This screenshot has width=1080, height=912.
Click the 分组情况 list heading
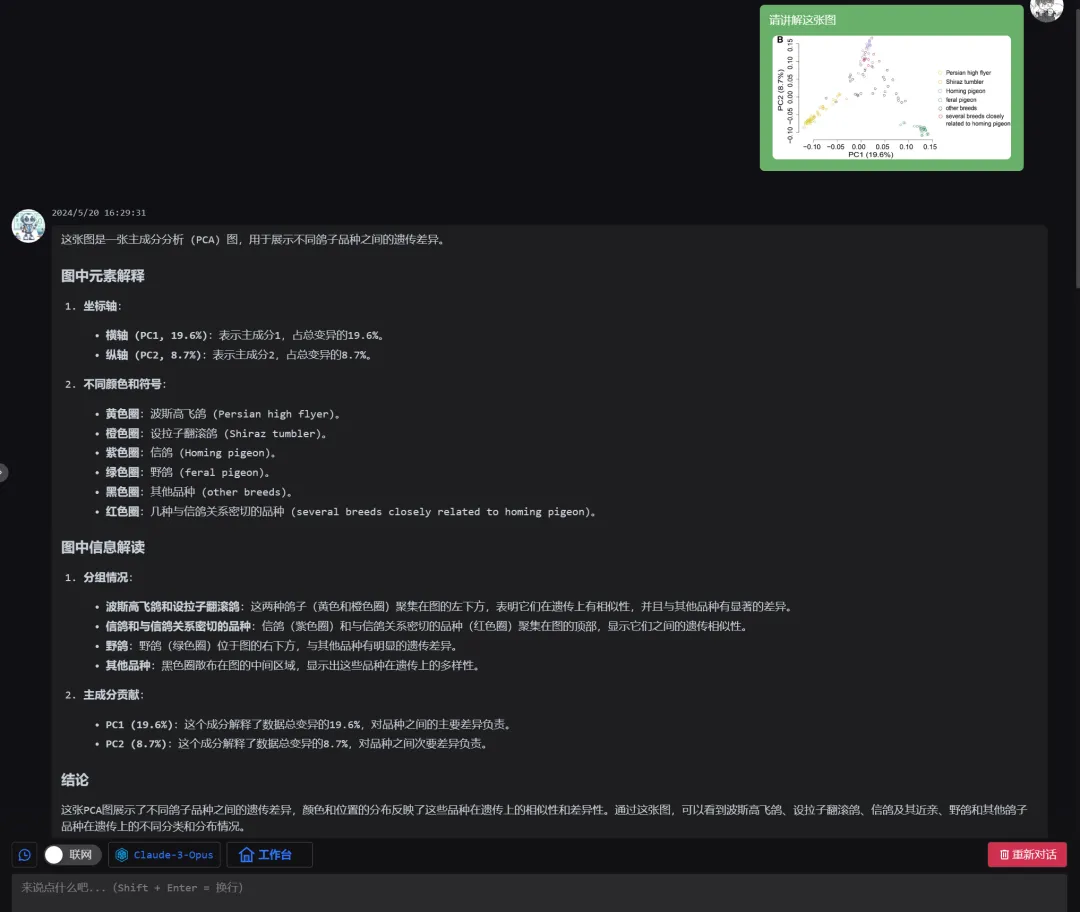[x=107, y=577]
